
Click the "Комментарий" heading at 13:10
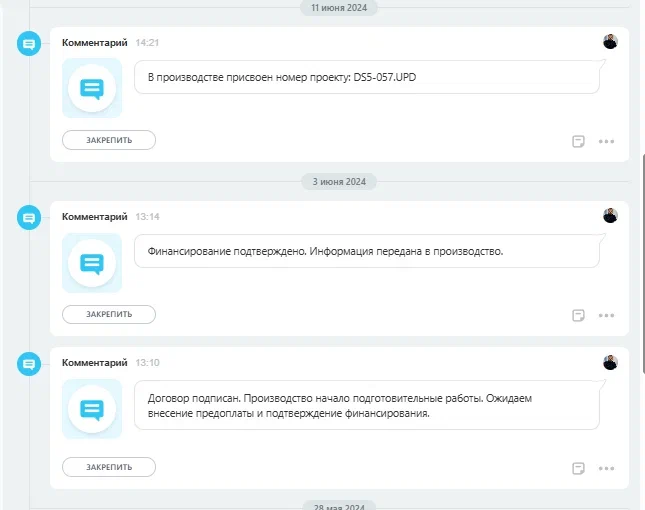[x=95, y=363]
